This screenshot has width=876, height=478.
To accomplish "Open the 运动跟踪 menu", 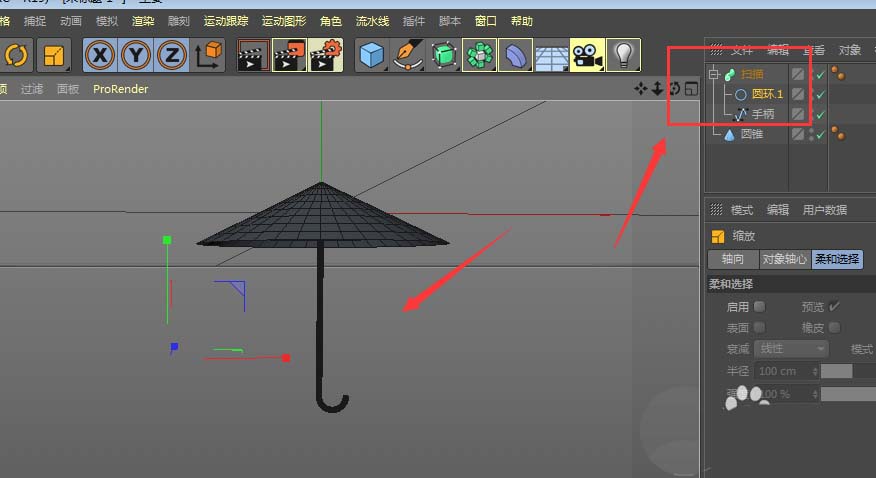I will click(x=226, y=21).
